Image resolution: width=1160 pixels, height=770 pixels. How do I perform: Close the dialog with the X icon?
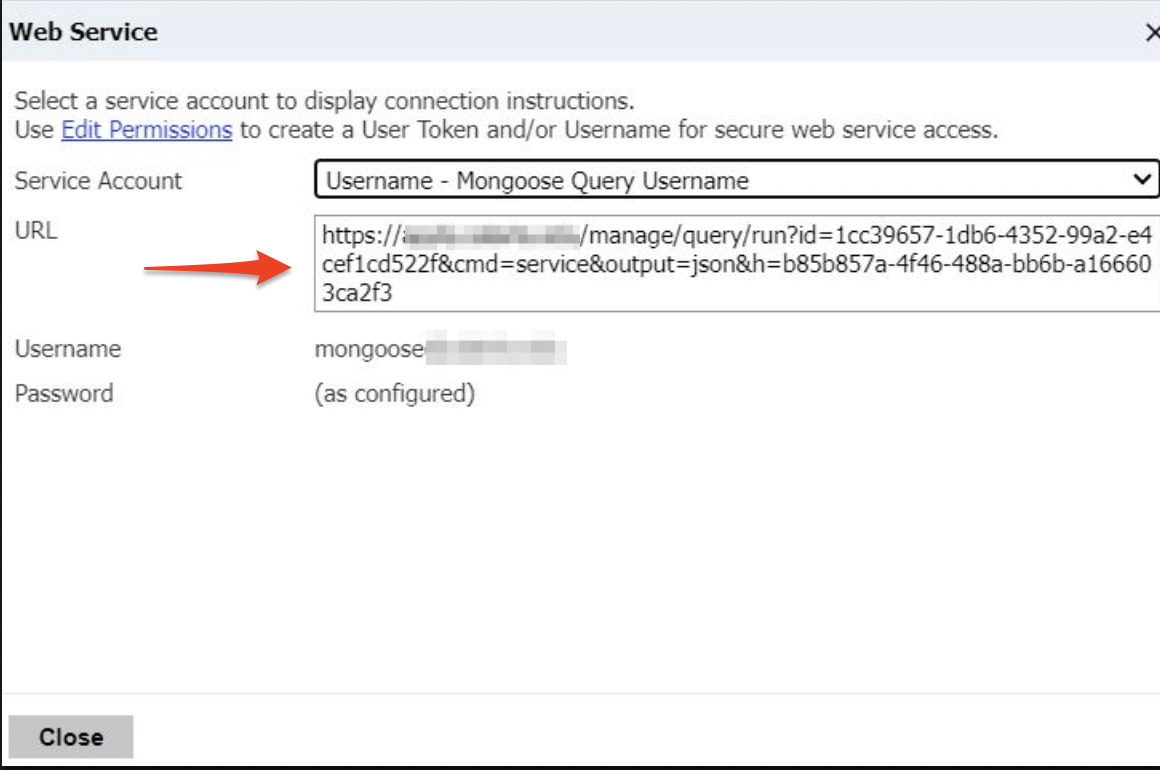click(1152, 32)
